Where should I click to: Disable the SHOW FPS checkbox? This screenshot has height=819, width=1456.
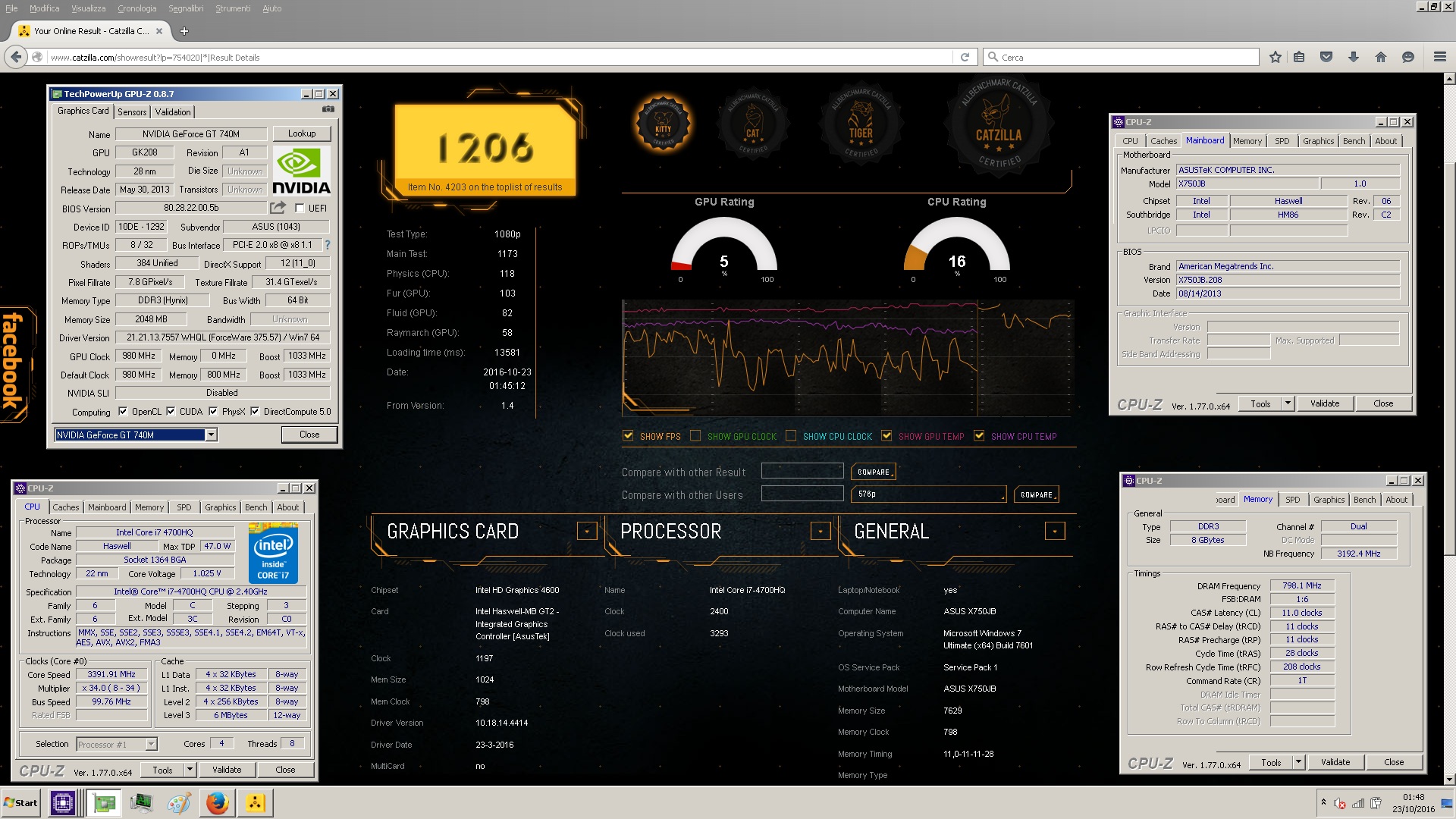tap(628, 436)
